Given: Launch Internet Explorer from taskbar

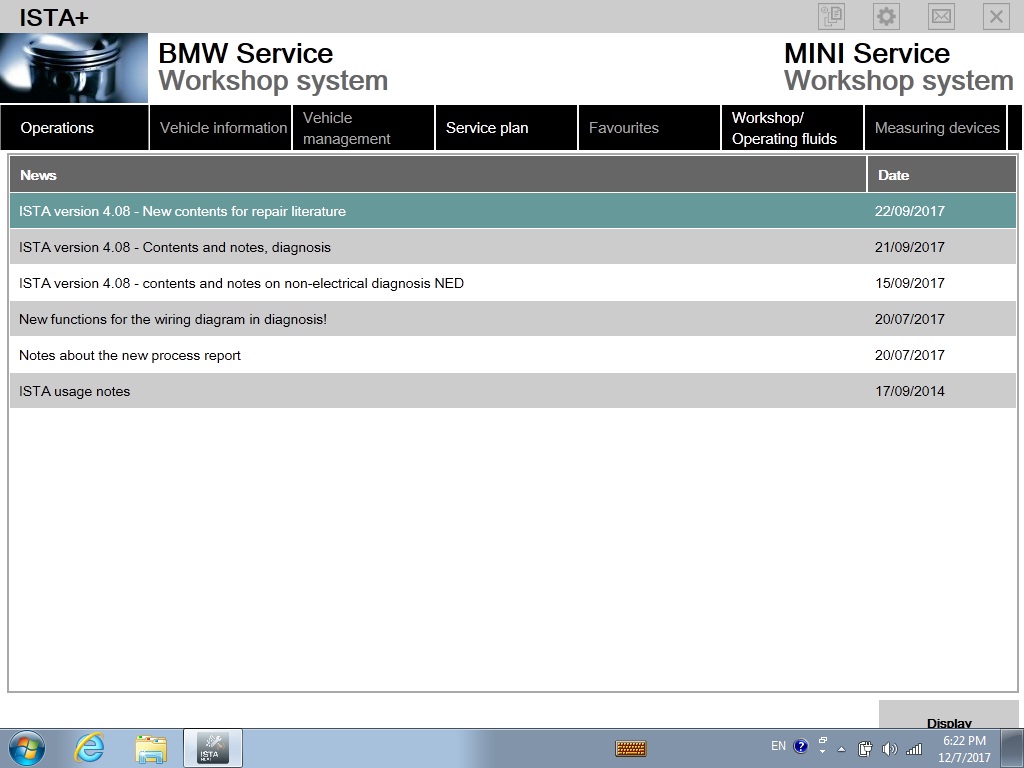Looking at the screenshot, I should coord(89,748).
